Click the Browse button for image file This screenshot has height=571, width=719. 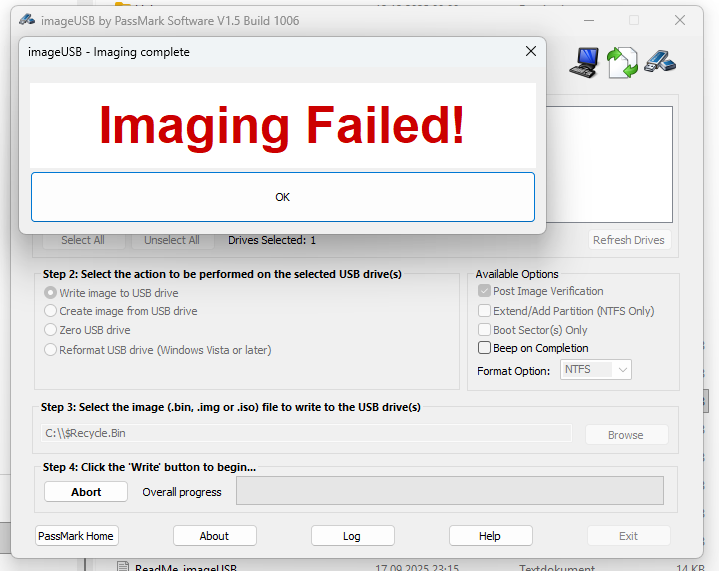(x=626, y=435)
